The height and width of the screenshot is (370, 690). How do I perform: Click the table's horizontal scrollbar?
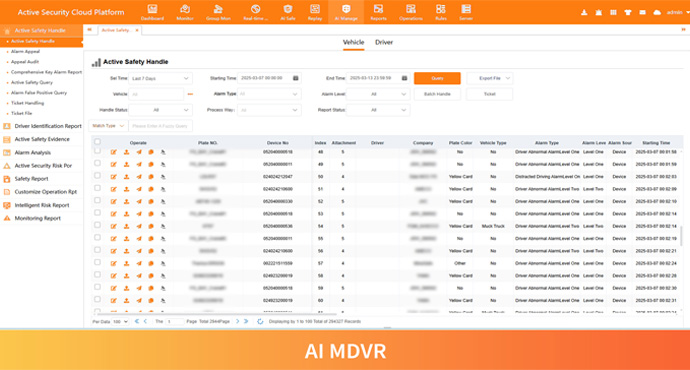click(217, 314)
